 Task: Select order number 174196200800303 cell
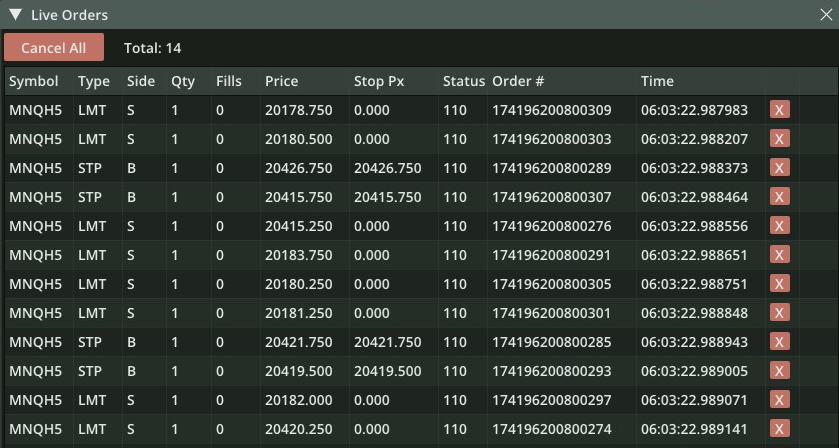click(552, 139)
